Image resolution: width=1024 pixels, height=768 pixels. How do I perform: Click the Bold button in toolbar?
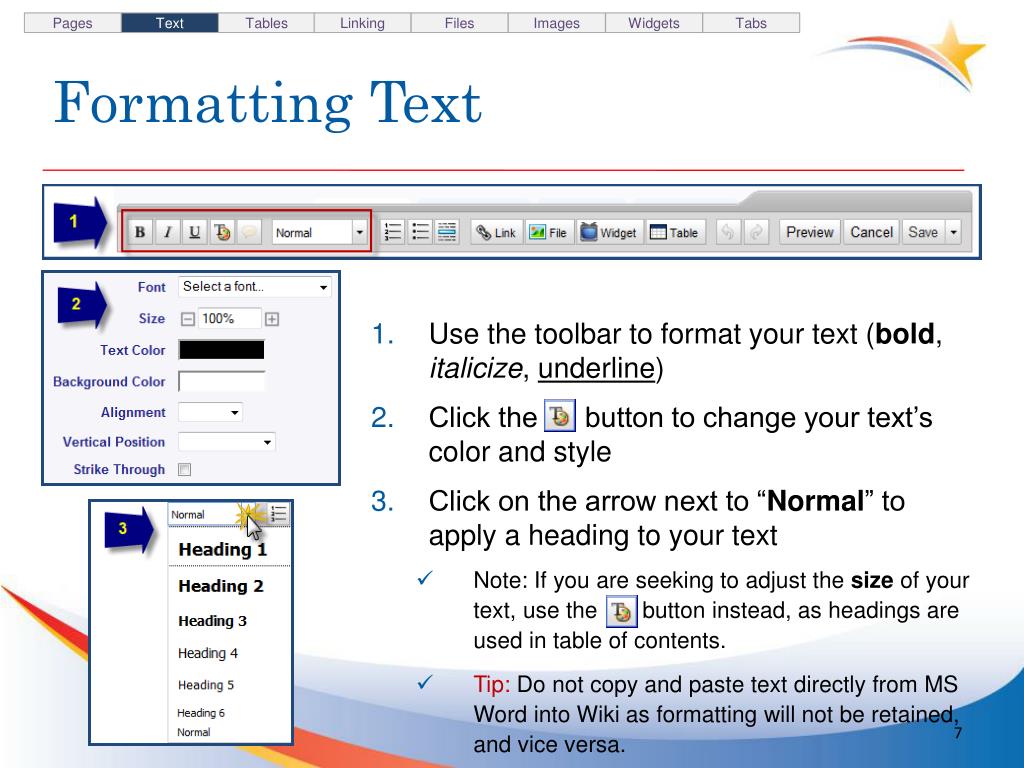point(140,232)
